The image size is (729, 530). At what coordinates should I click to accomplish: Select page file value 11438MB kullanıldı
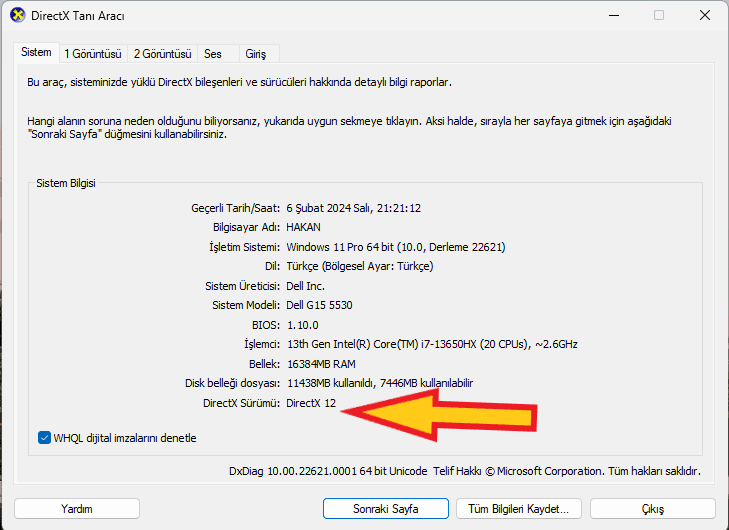(331, 383)
